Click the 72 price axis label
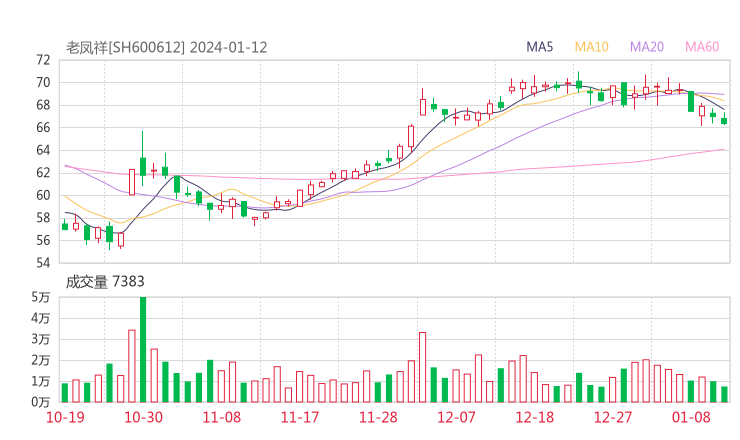The image size is (740, 440). click(43, 60)
